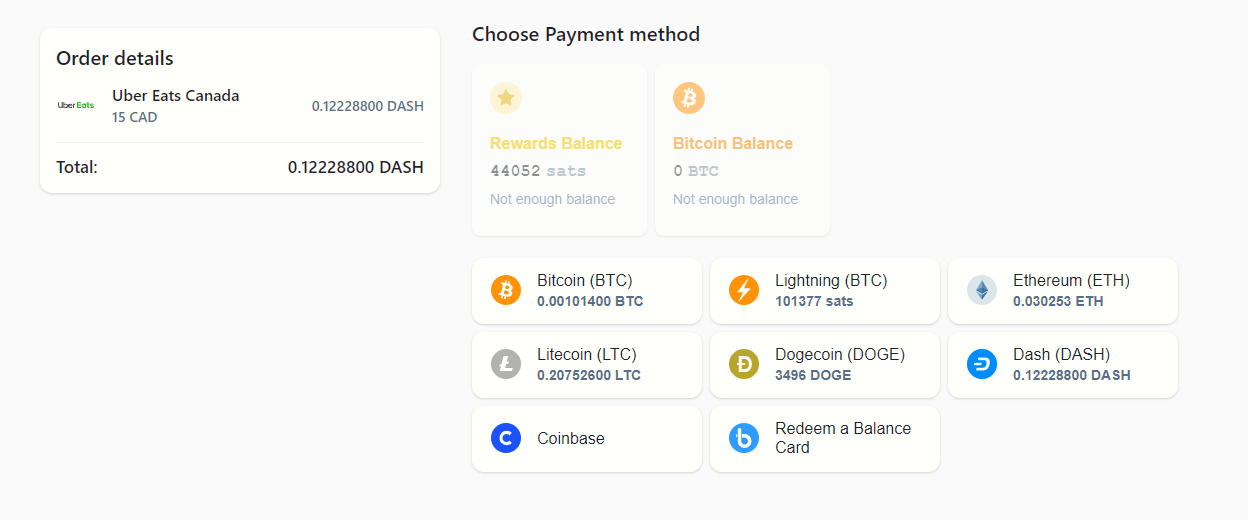Click the Balance Card logo icon
The width and height of the screenshot is (1248, 520).
(x=744, y=439)
